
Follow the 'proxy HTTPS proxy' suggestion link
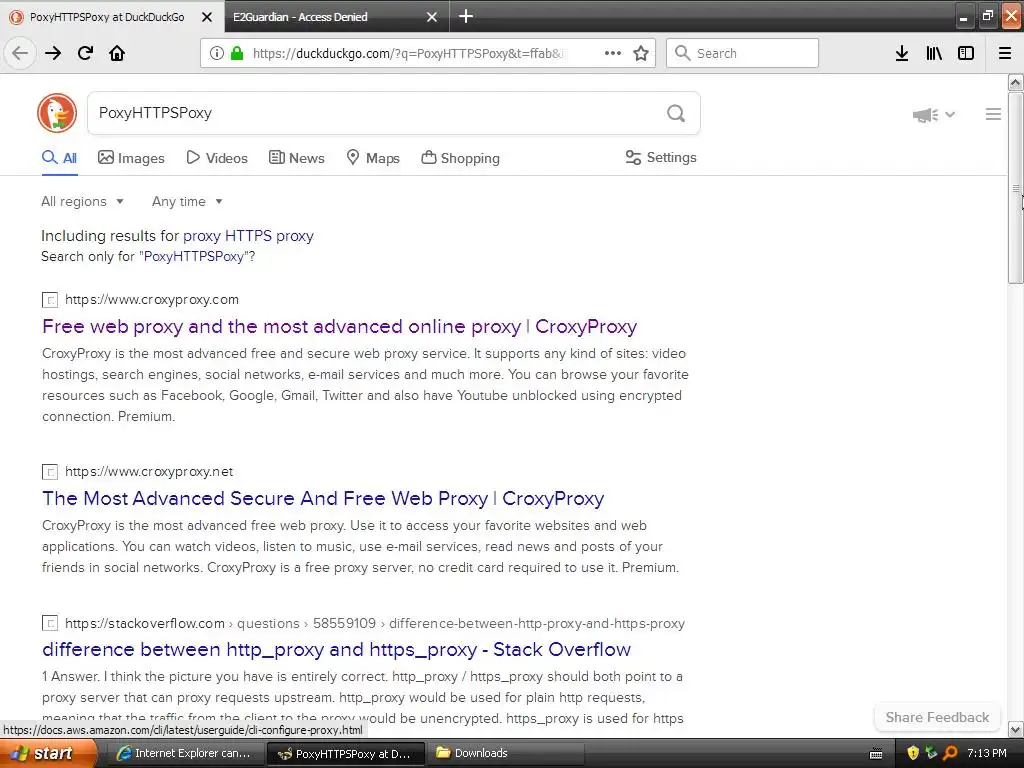[248, 236]
